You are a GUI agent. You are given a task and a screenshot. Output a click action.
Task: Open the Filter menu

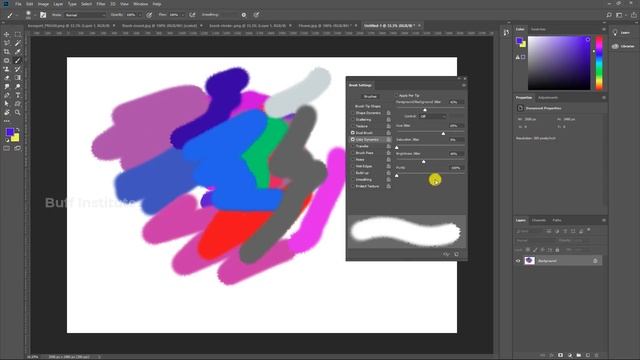101,4
